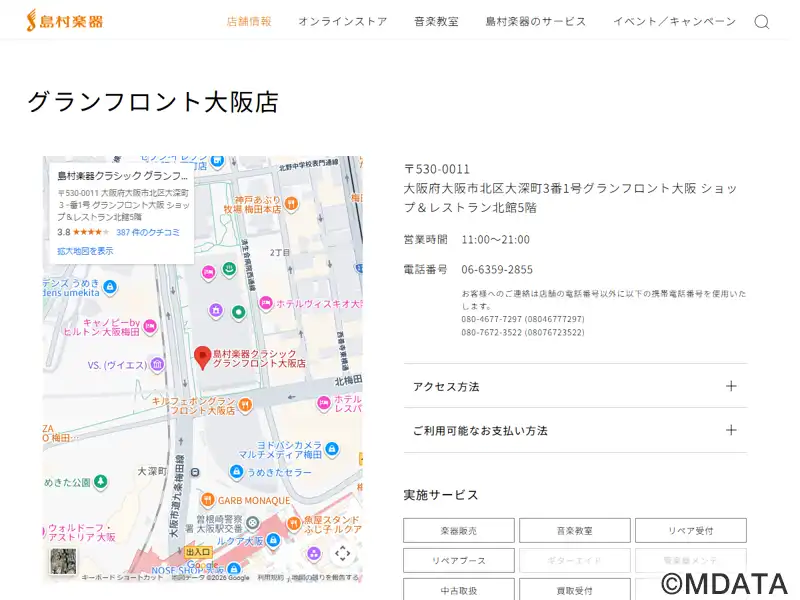Screen dimensions: 800x600
Task: Open the 音楽教室 navigation menu
Action: coord(436,22)
